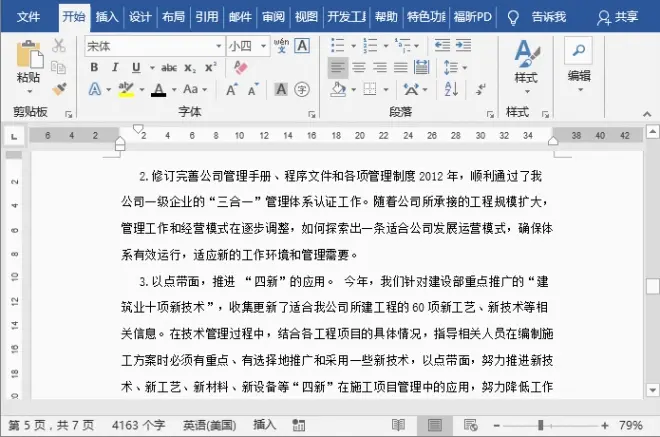Activate the Format Painter brush
The image size is (660, 437).
pyautogui.click(x=59, y=89)
